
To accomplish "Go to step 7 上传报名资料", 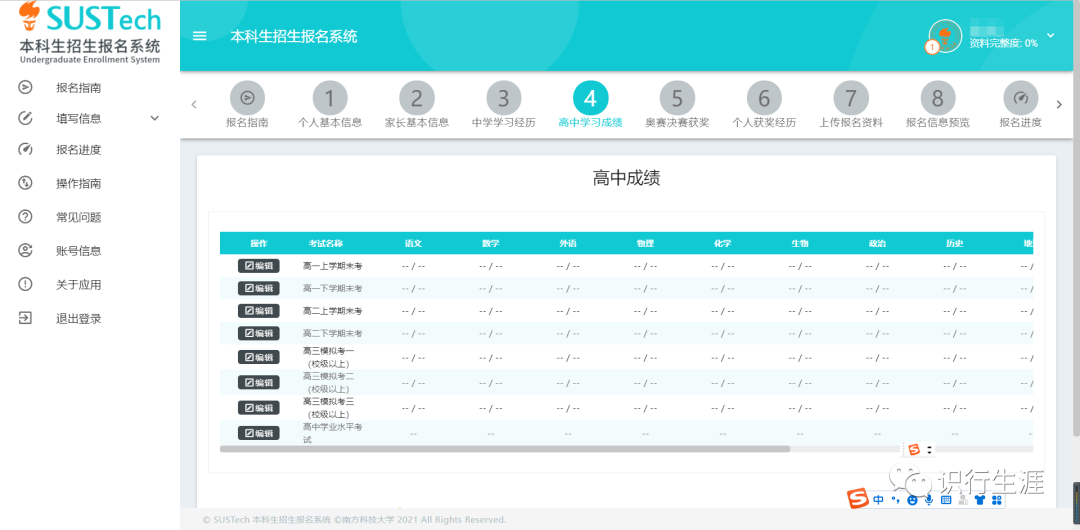I will click(851, 105).
